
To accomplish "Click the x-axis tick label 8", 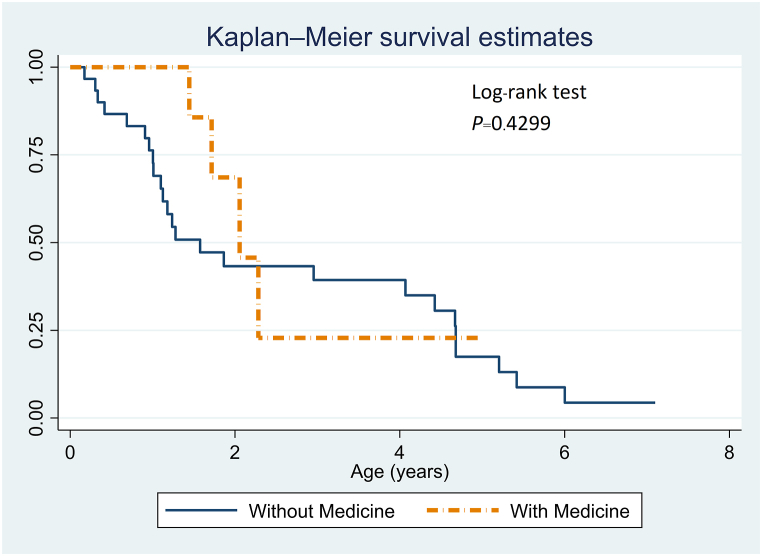I will [x=728, y=451].
